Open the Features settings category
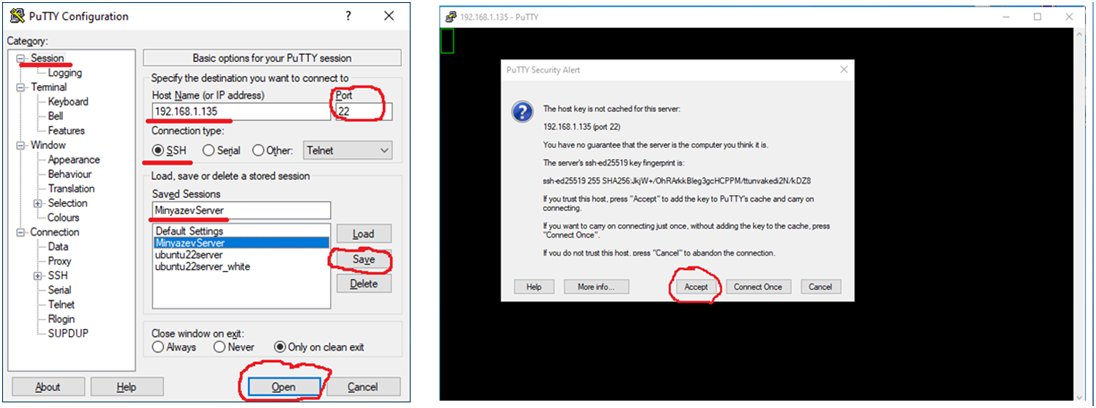Image resolution: width=1096 pixels, height=408 pixels. tap(66, 131)
